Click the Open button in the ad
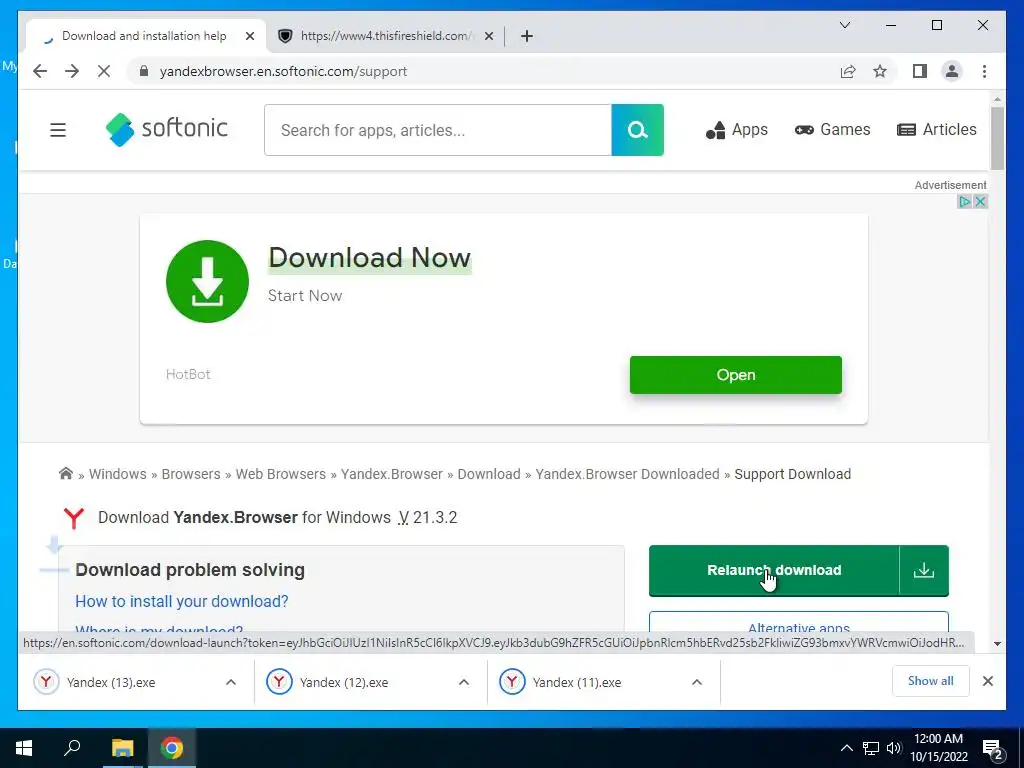 tap(736, 375)
